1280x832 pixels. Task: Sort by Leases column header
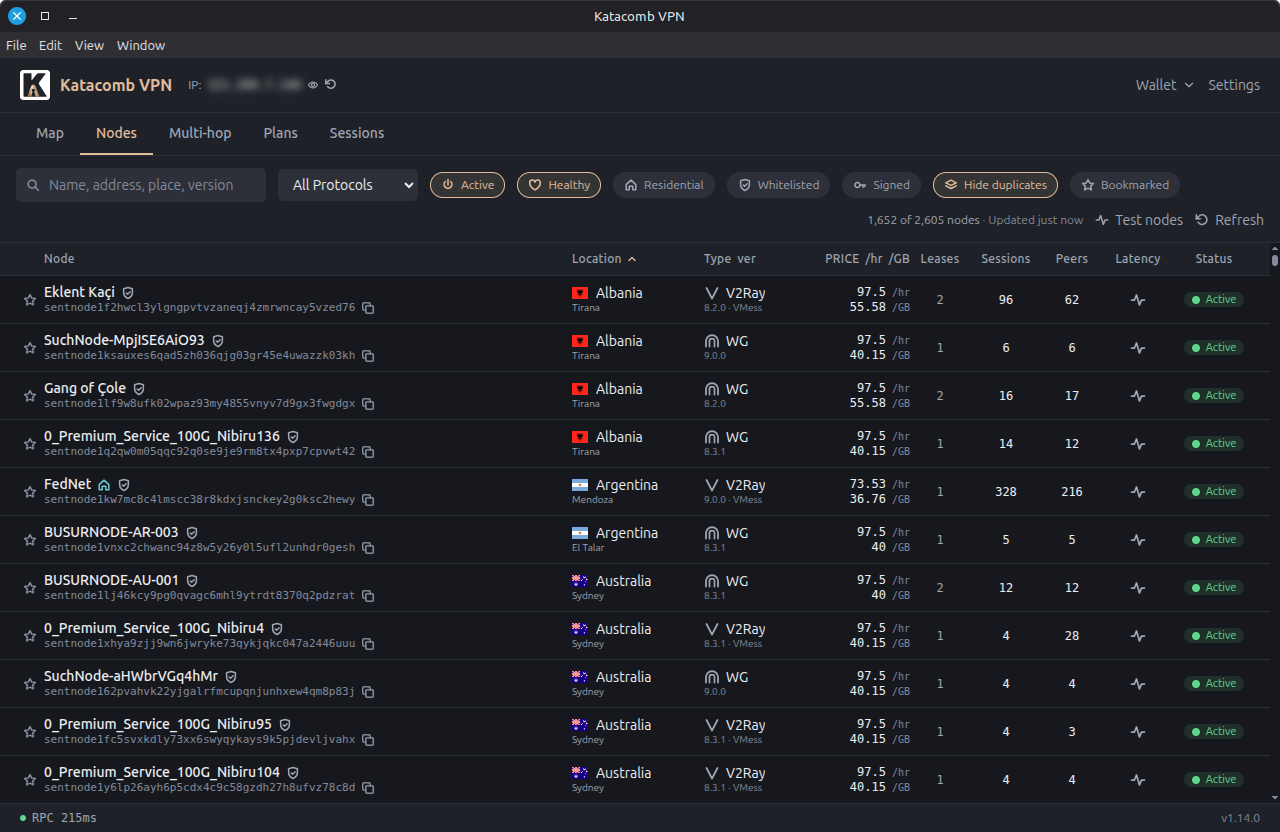click(940, 259)
